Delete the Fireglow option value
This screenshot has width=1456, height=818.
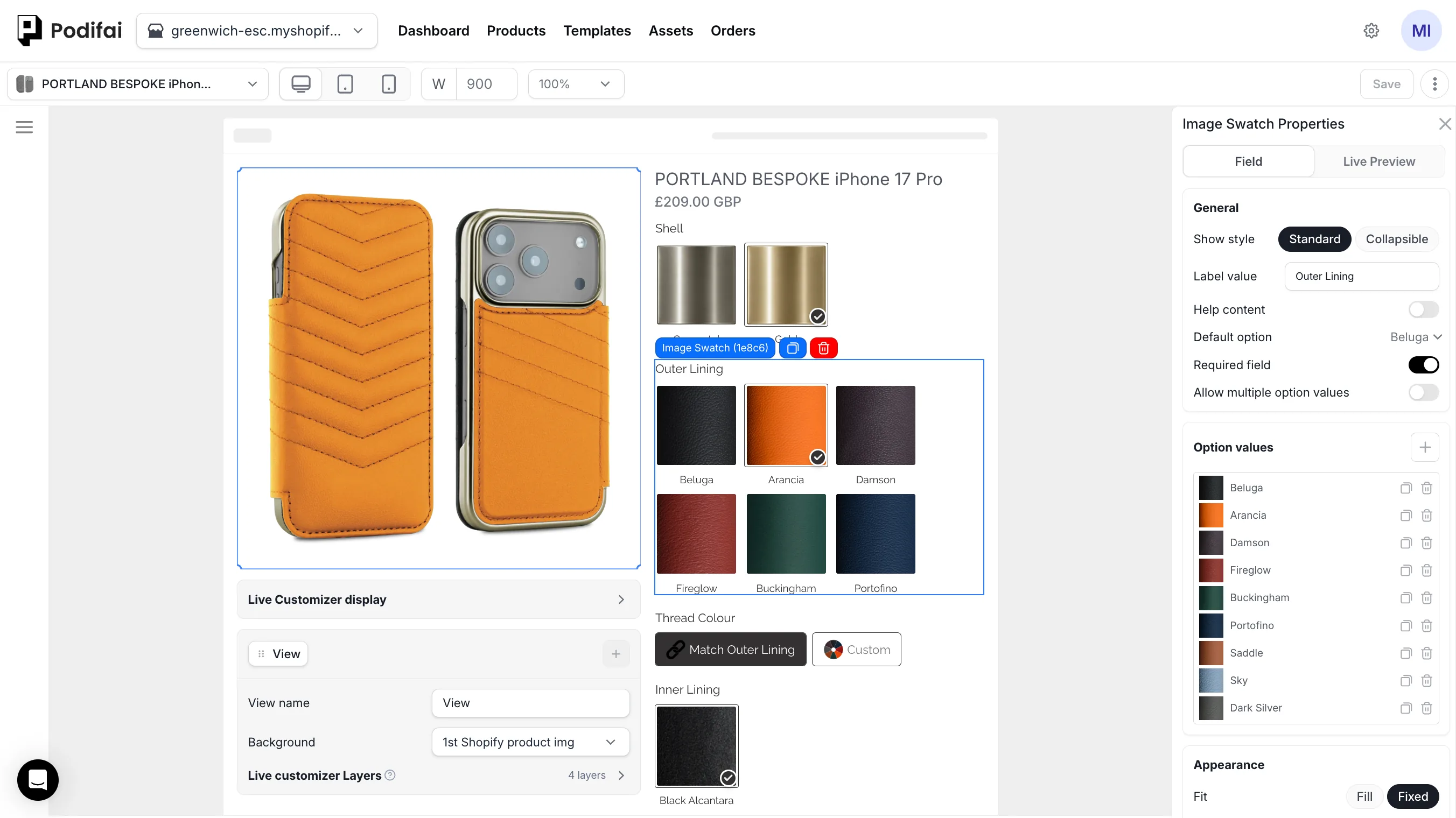pyautogui.click(x=1426, y=570)
